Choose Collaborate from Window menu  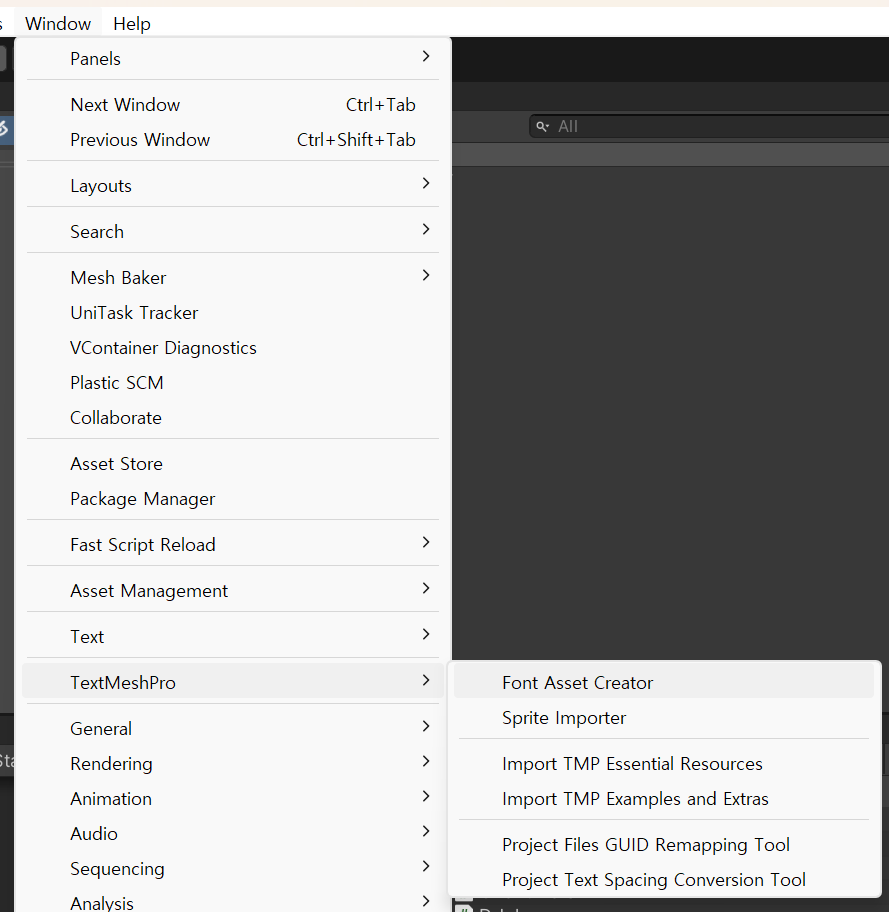point(233,417)
